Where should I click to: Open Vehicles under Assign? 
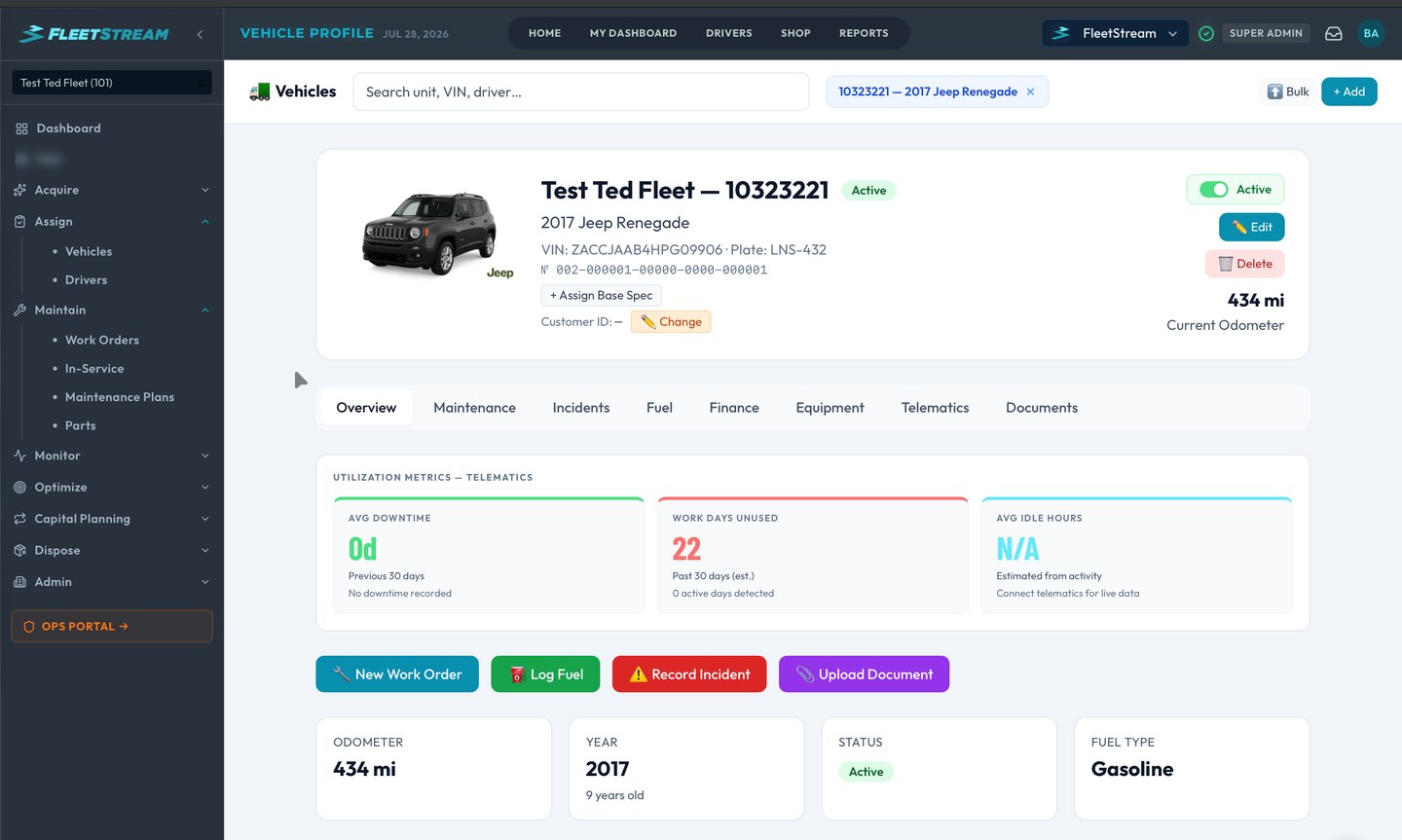(x=89, y=251)
